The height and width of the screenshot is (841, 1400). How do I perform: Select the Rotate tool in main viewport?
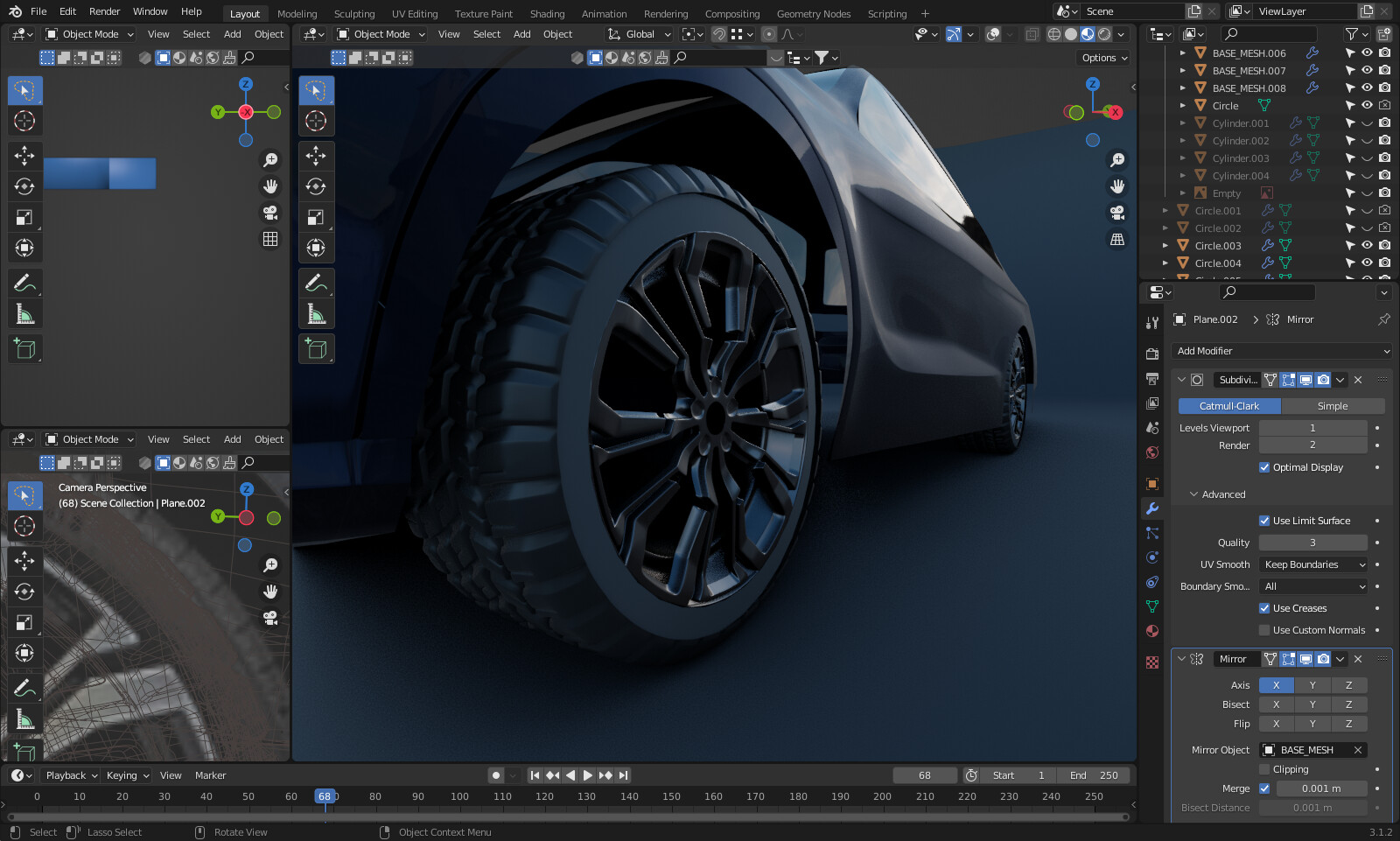point(316,186)
